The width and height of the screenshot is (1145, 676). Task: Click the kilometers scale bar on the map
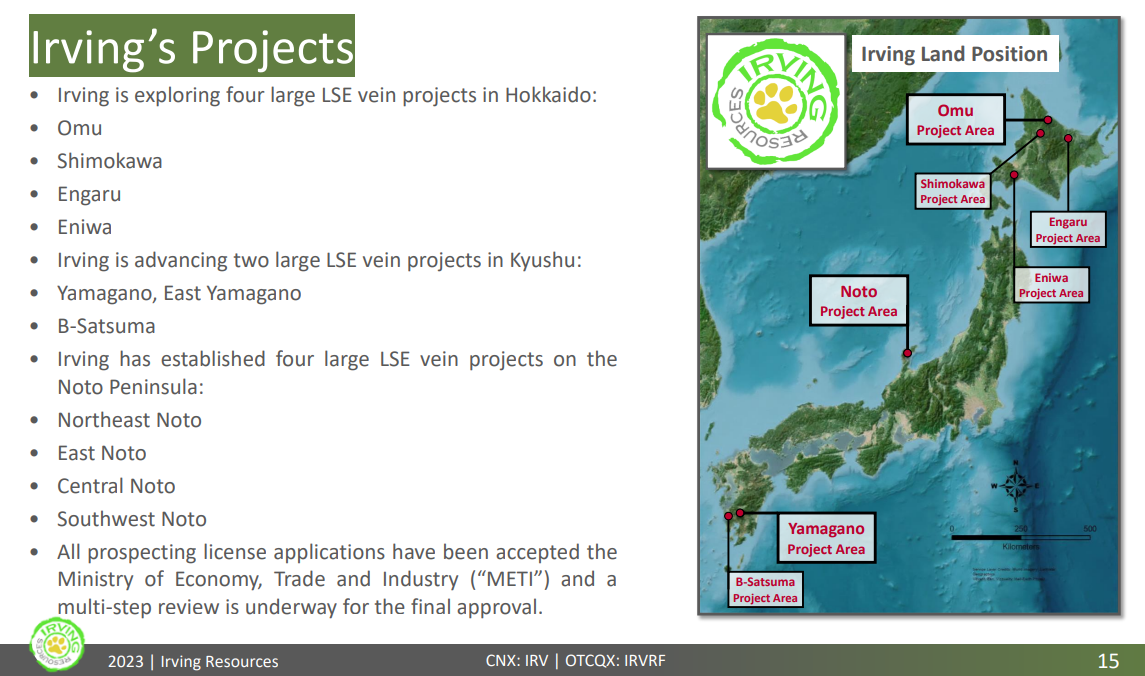(x=1021, y=537)
